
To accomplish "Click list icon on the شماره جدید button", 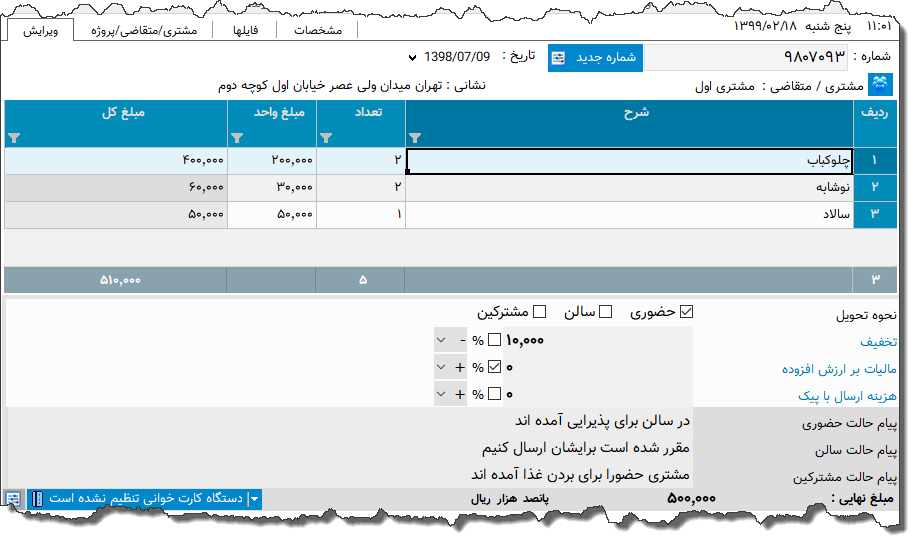I will click(558, 58).
